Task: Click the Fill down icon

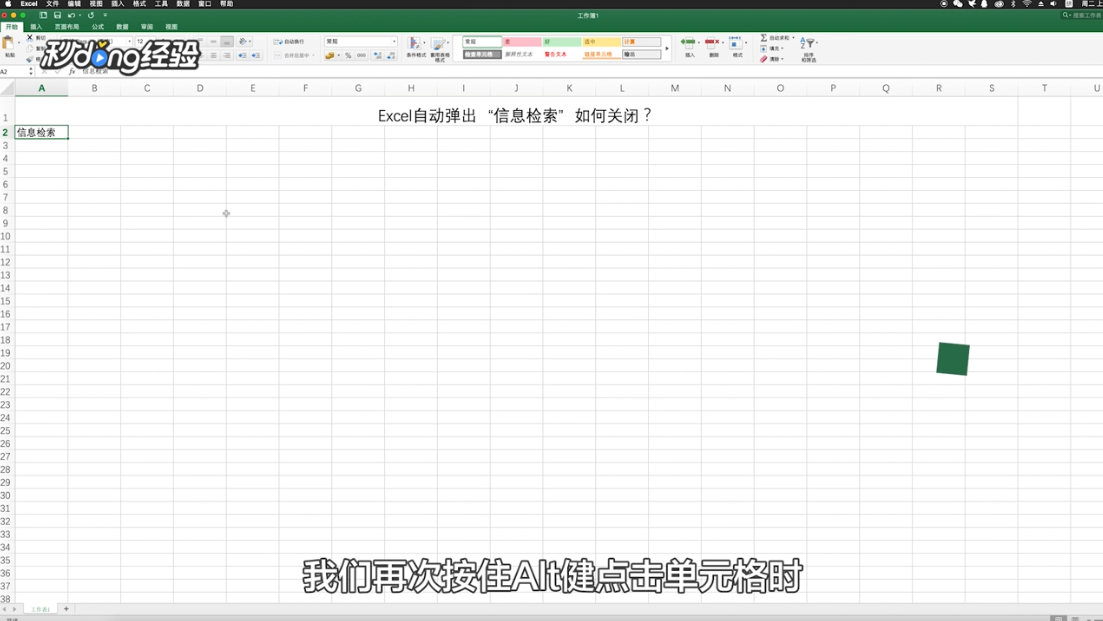Action: (x=763, y=49)
